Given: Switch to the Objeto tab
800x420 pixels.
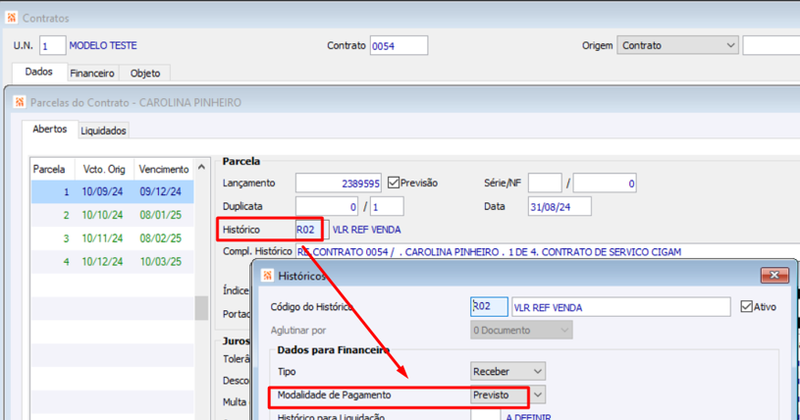Looking at the screenshot, I should click(x=145, y=73).
